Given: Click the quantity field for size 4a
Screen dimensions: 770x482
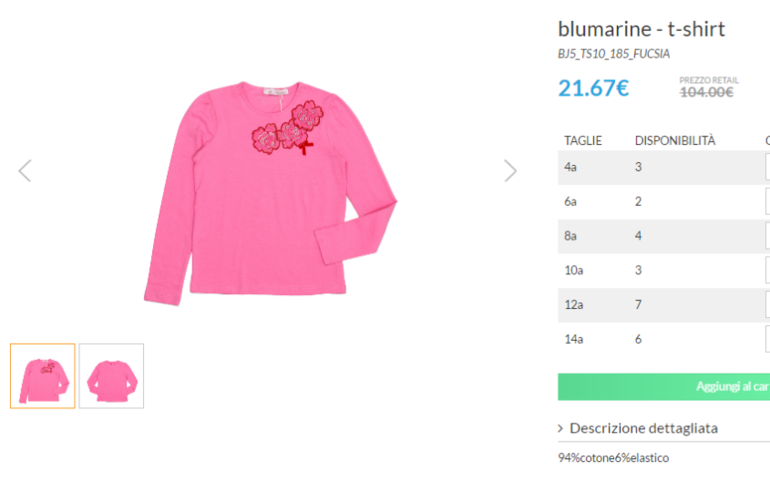Looking at the screenshot, I should click(767, 167).
